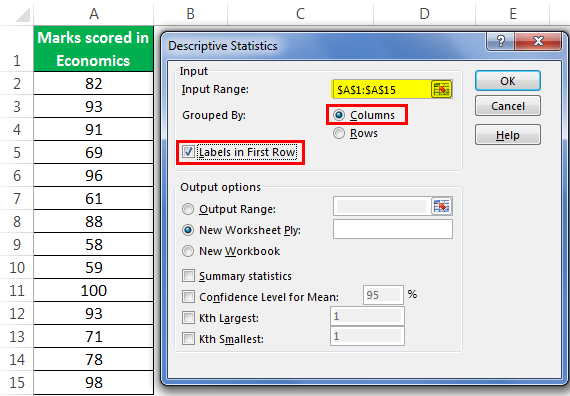Select the Columns radio button

[339, 115]
